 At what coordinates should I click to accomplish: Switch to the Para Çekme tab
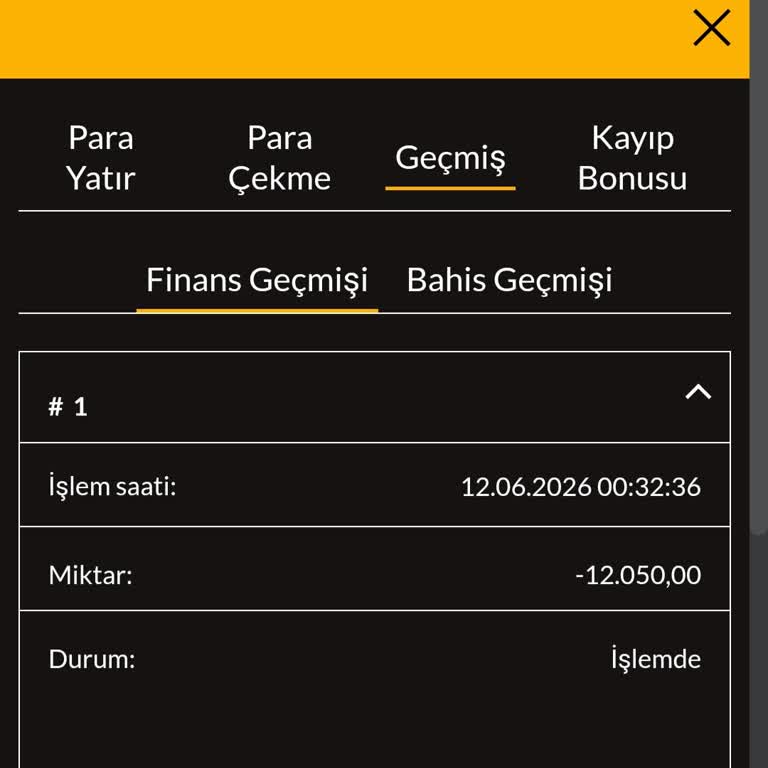coord(280,158)
